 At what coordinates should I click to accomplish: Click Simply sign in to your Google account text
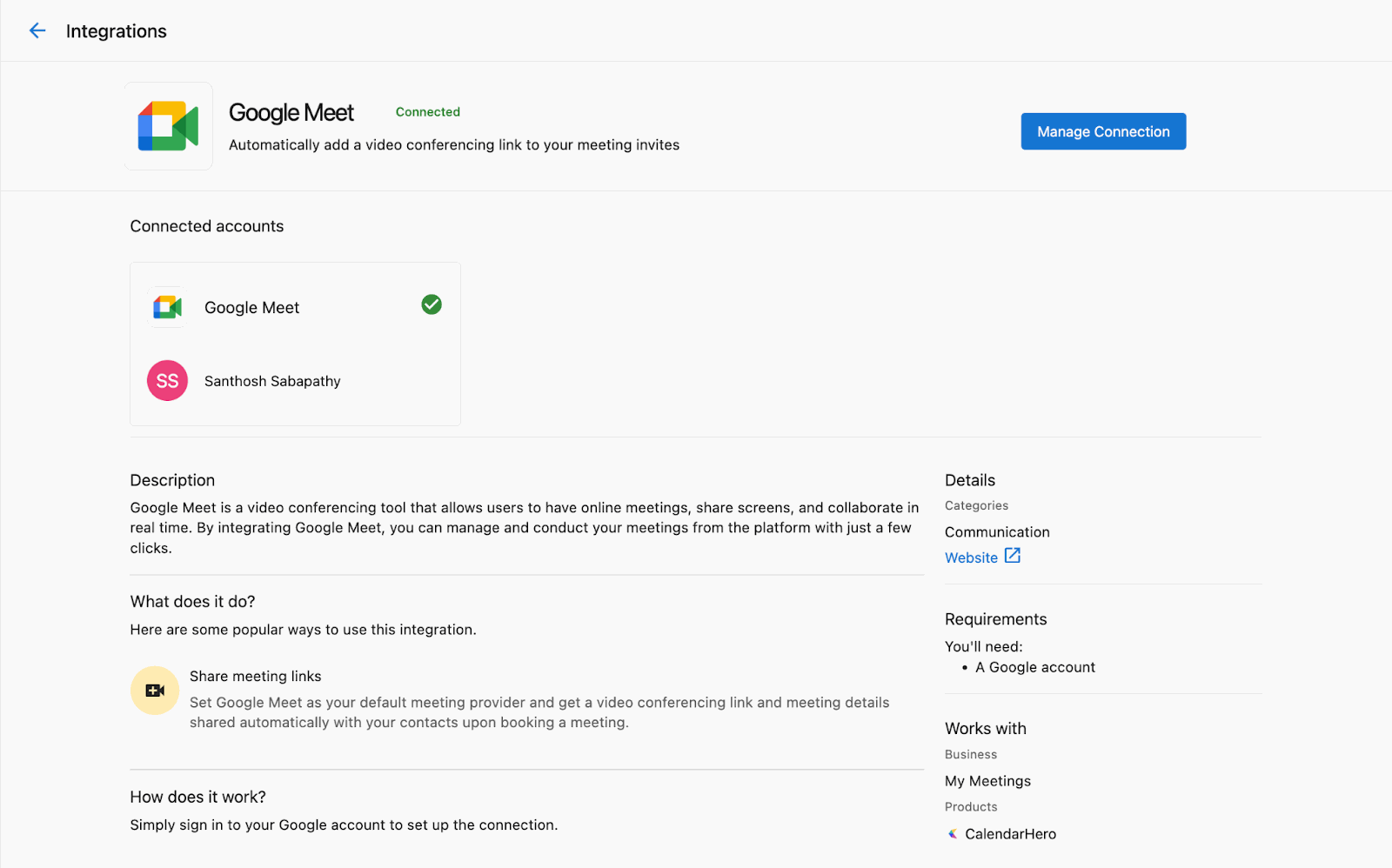click(344, 825)
